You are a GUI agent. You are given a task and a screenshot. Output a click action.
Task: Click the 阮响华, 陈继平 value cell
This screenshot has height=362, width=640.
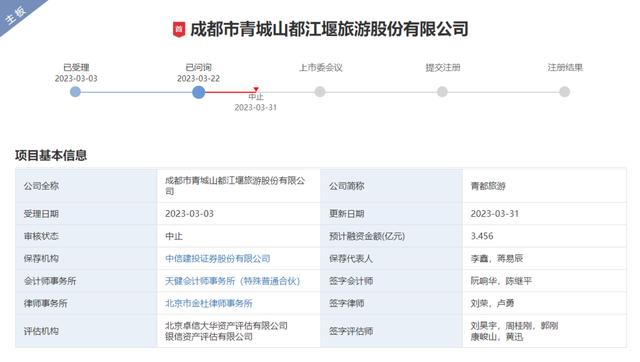tap(544, 281)
